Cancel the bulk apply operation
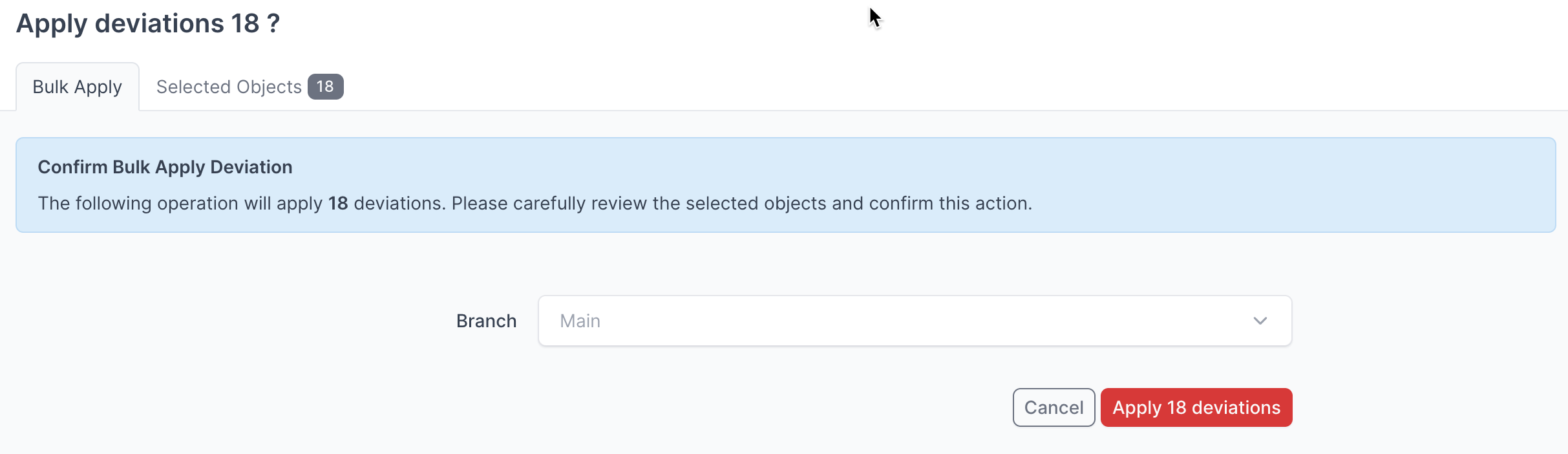Screen dimensions: 1568x454 coord(1053,407)
